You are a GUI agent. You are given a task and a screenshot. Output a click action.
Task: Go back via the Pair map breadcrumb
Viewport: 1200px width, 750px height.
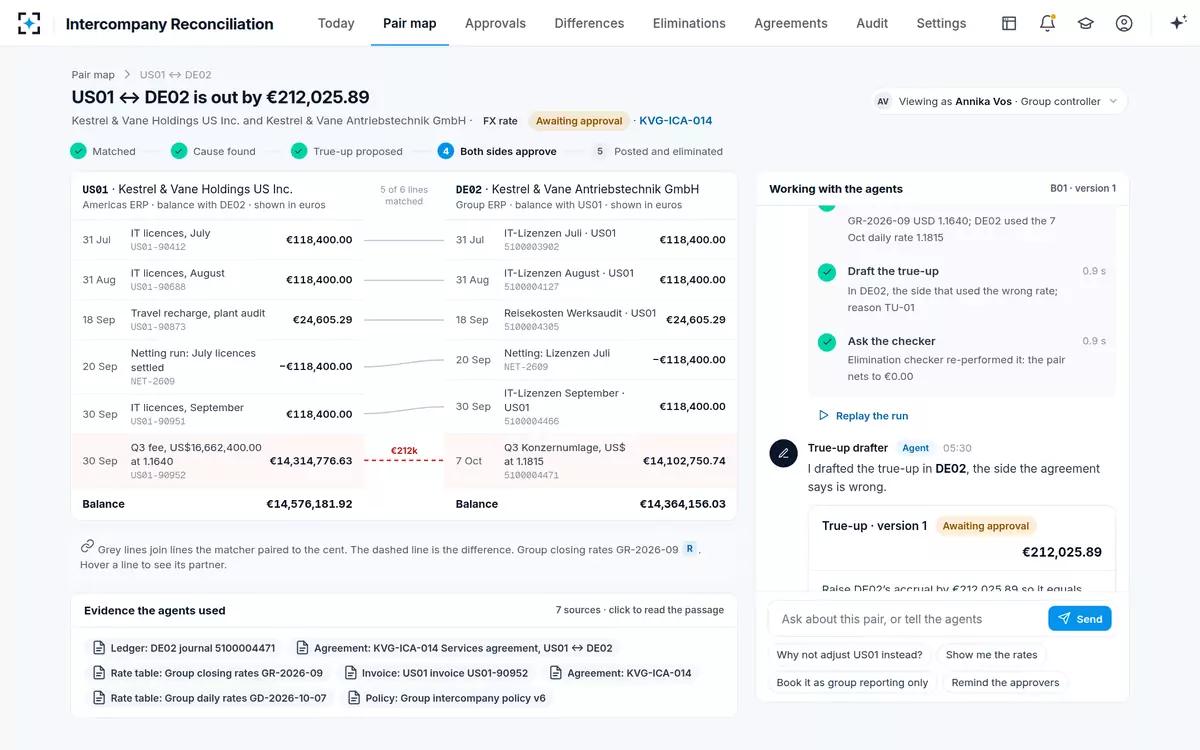coord(93,75)
